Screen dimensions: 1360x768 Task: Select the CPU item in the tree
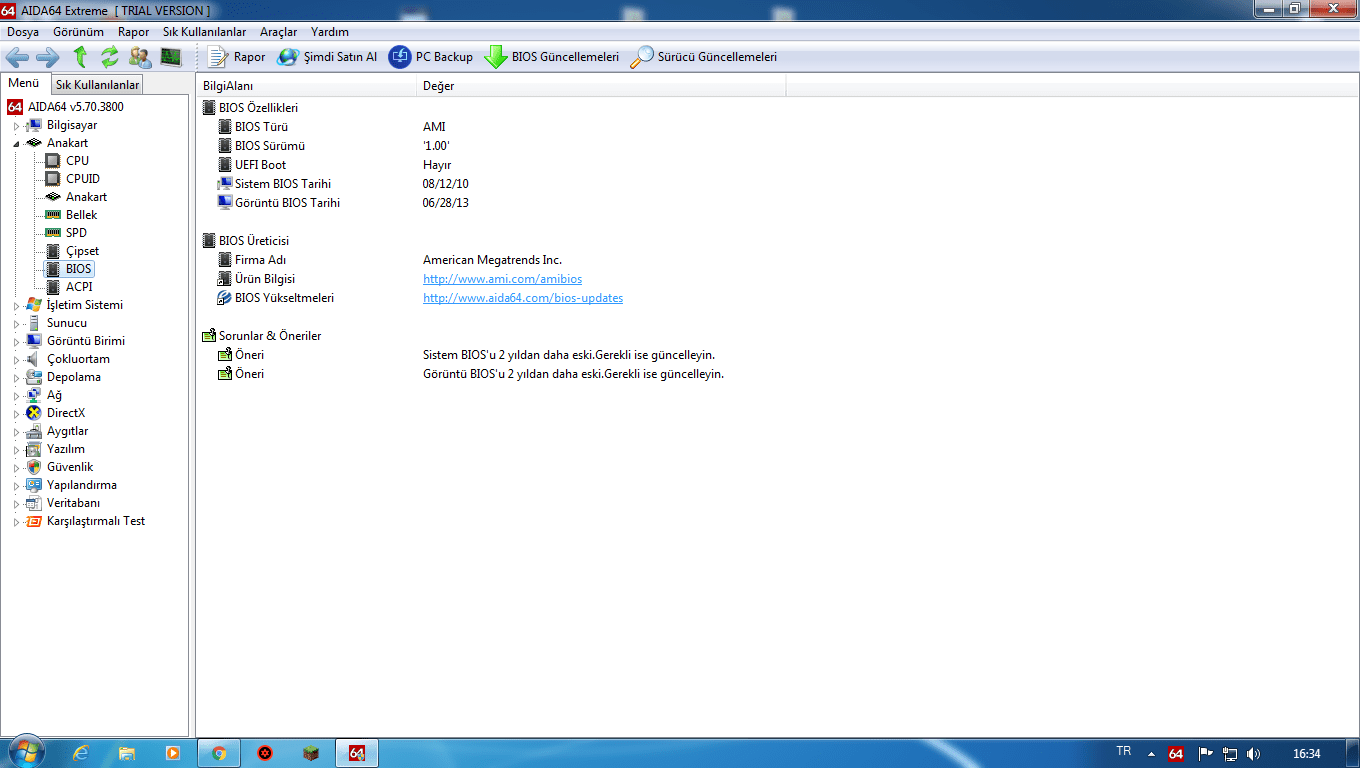77,161
